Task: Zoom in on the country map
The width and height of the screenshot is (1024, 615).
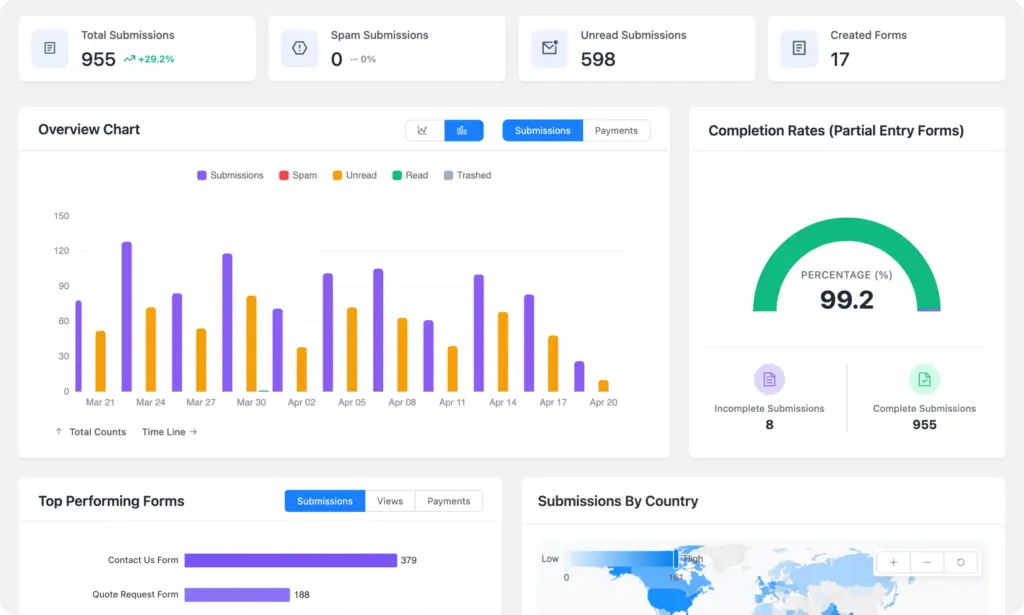Action: pyautogui.click(x=893, y=562)
